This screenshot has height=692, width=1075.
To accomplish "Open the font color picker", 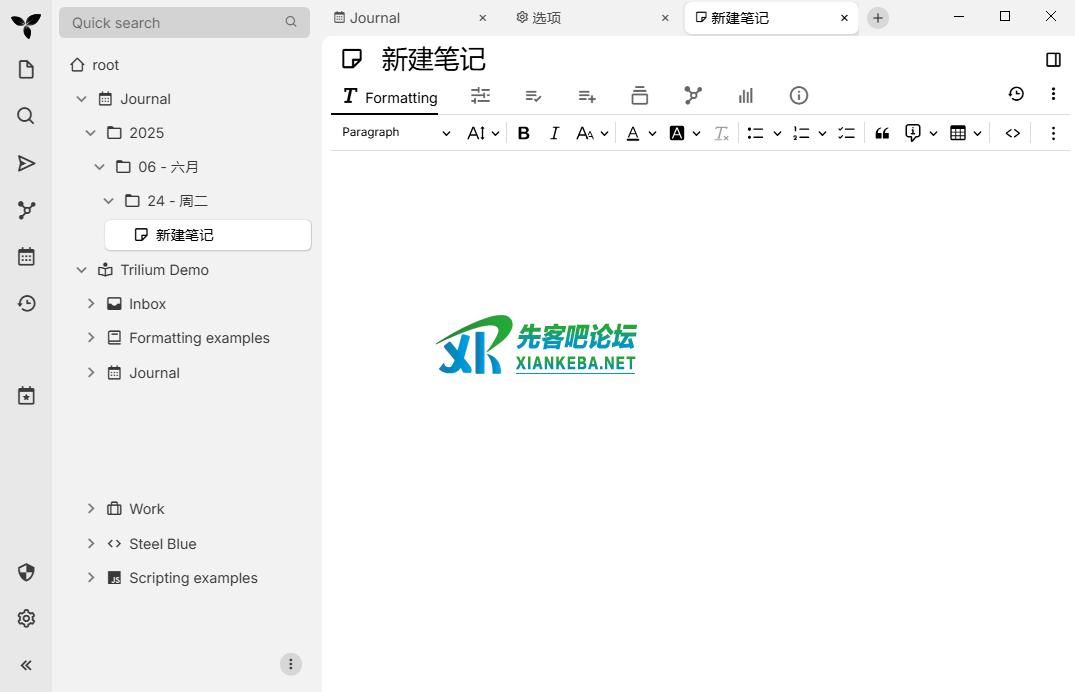I will [633, 133].
